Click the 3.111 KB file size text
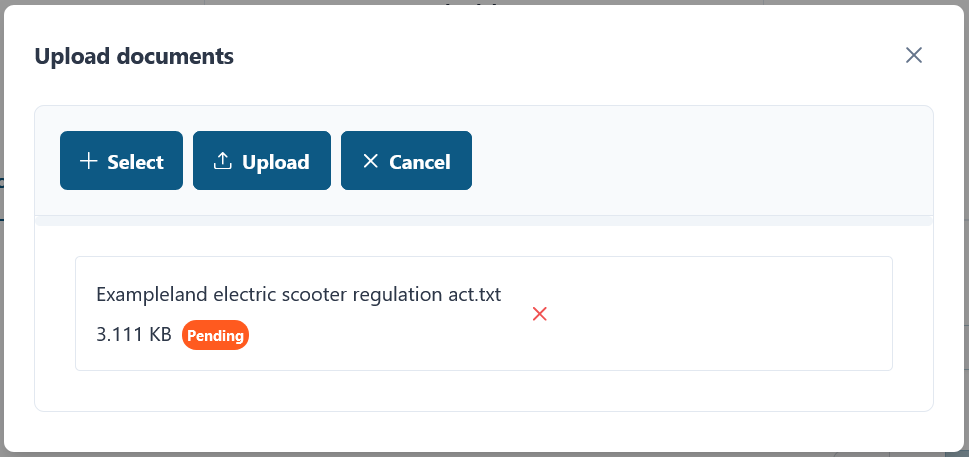 133,335
